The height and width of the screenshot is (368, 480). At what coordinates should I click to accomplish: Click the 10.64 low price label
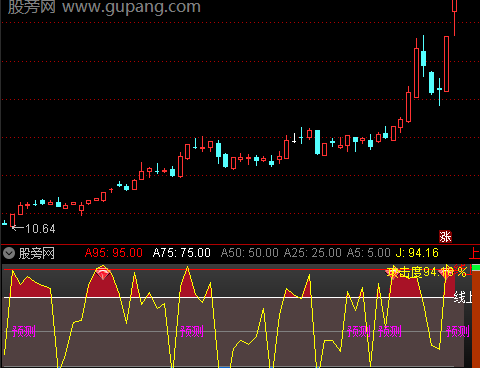click(x=40, y=229)
